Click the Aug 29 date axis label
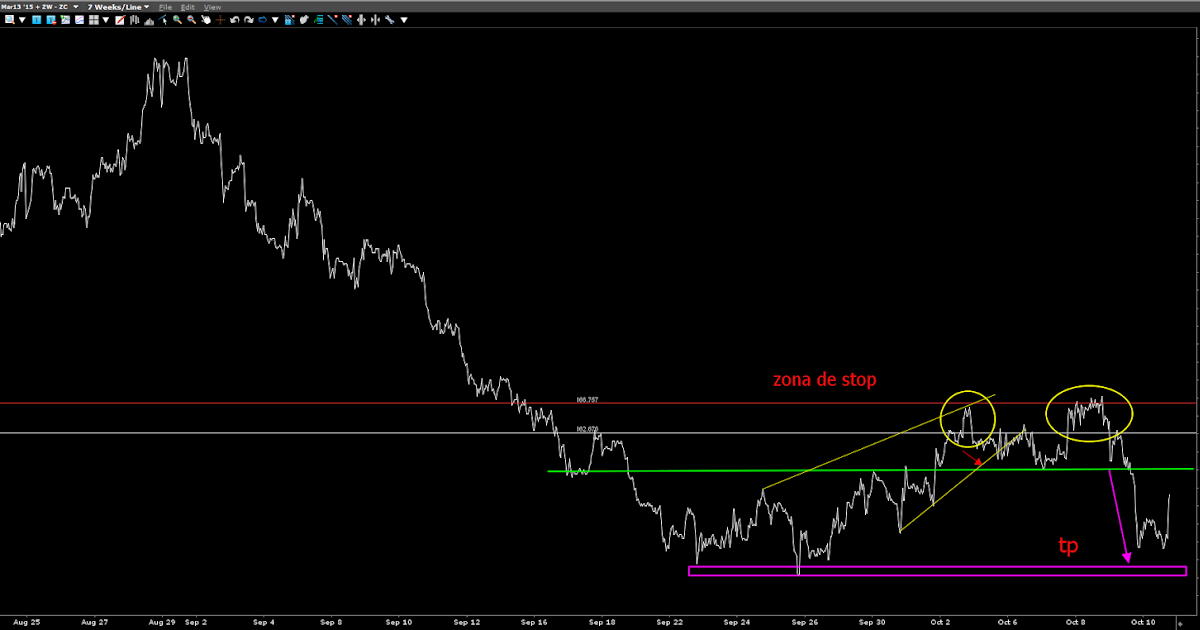This screenshot has height=630, width=1200. tap(161, 622)
